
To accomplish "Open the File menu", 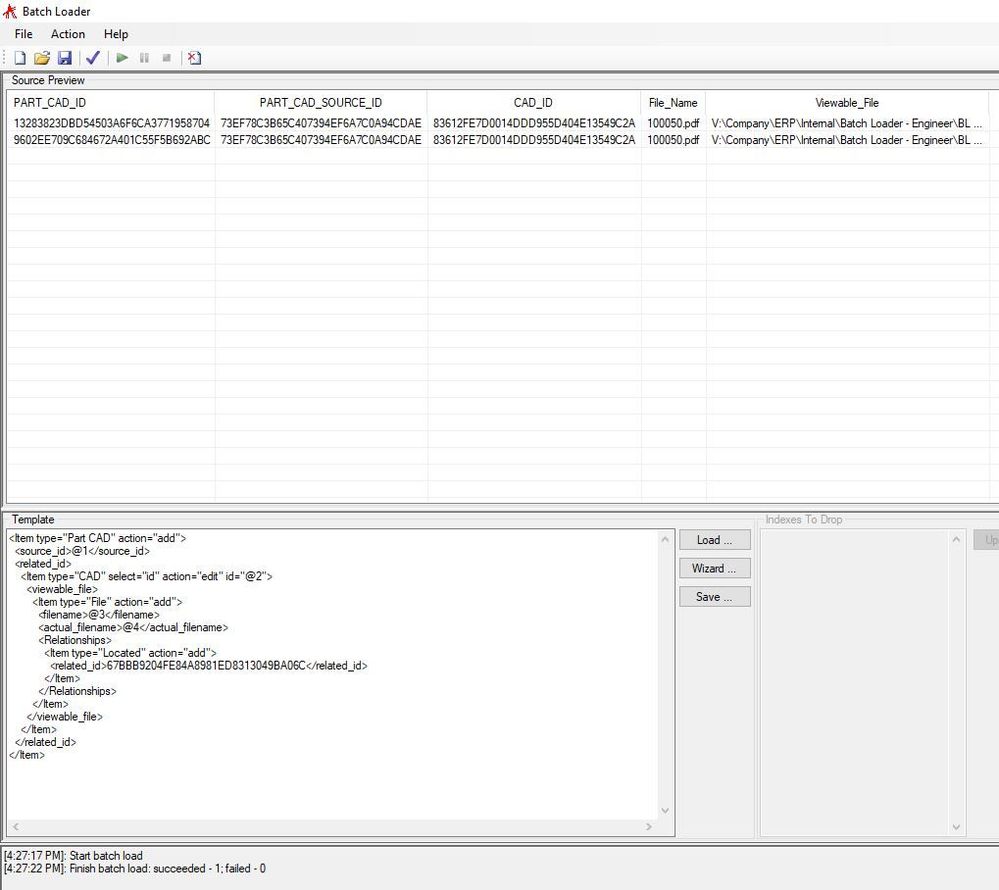I will [24, 34].
